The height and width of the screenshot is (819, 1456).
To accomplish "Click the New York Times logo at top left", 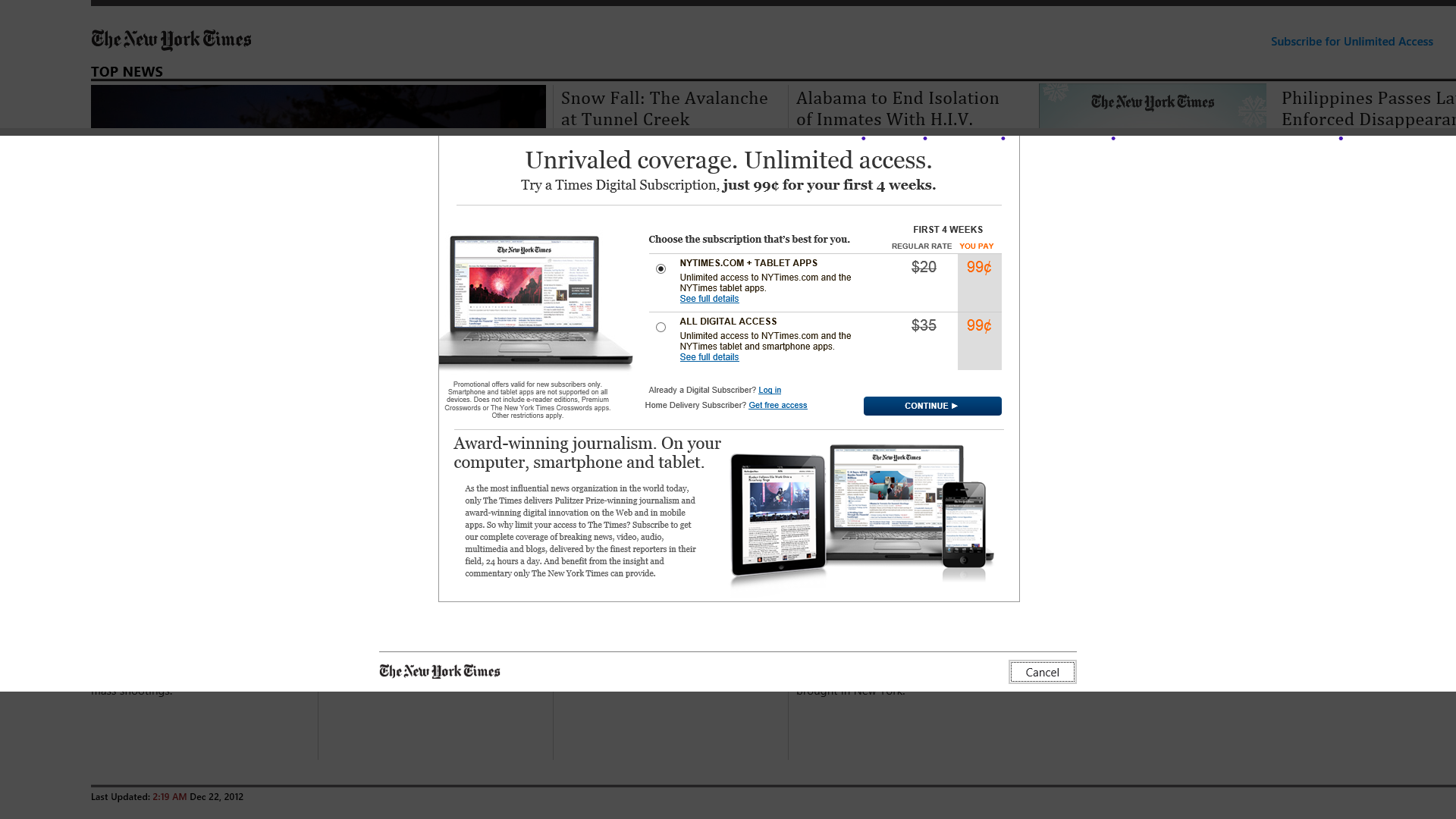I will click(x=171, y=39).
